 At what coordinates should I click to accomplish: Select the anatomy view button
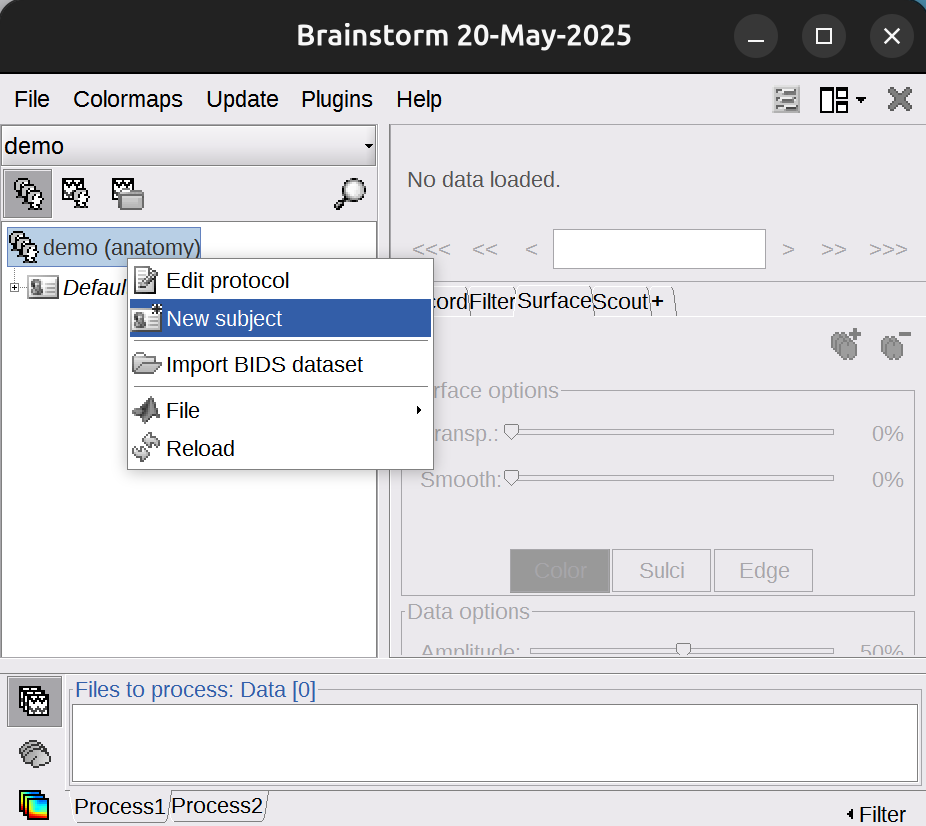pos(27,194)
